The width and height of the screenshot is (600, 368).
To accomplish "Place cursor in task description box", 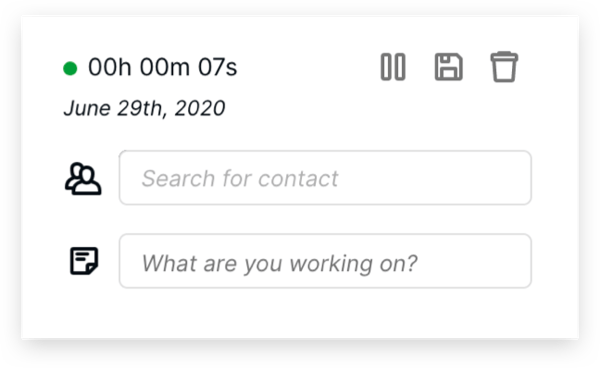I will tap(325, 261).
